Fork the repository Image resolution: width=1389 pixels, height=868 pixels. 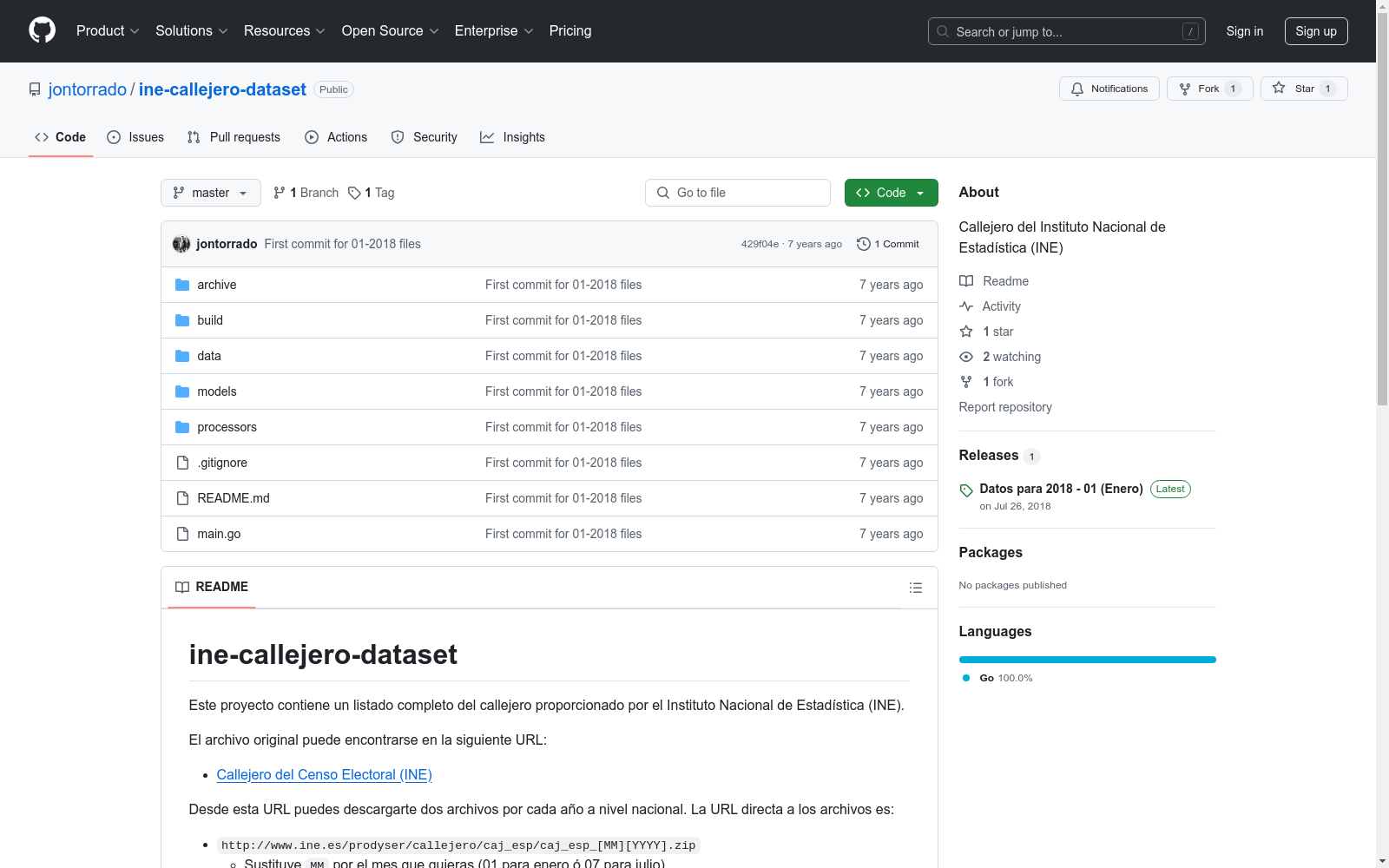pyautogui.click(x=1209, y=89)
